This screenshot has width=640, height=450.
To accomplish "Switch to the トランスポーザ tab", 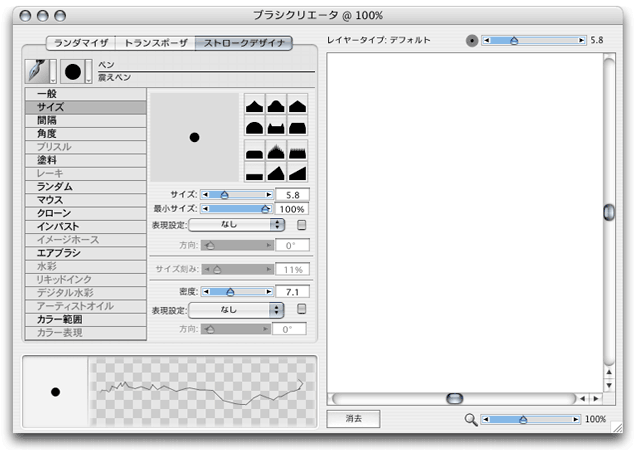I will click(154, 43).
